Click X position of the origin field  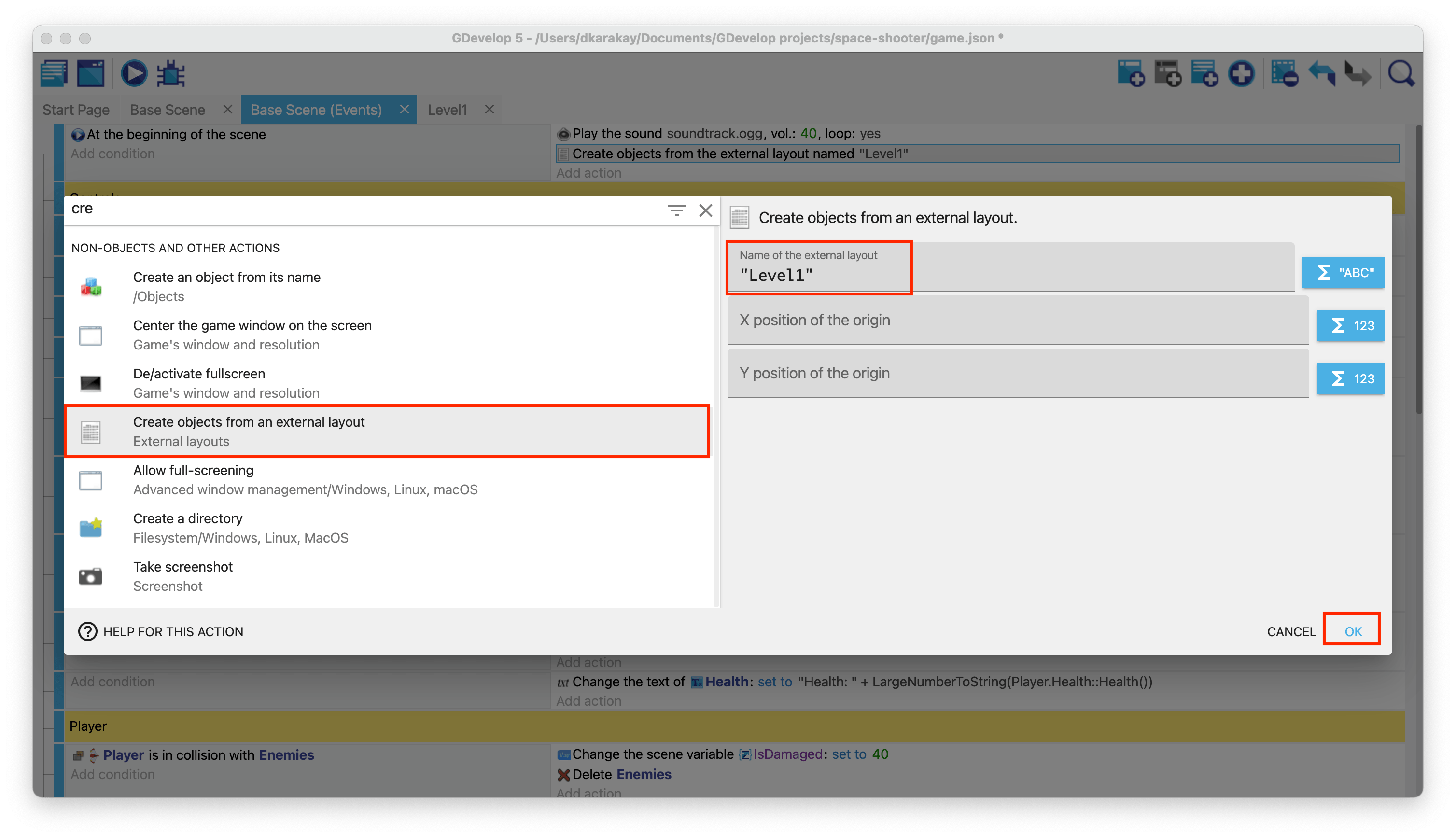point(1018,321)
